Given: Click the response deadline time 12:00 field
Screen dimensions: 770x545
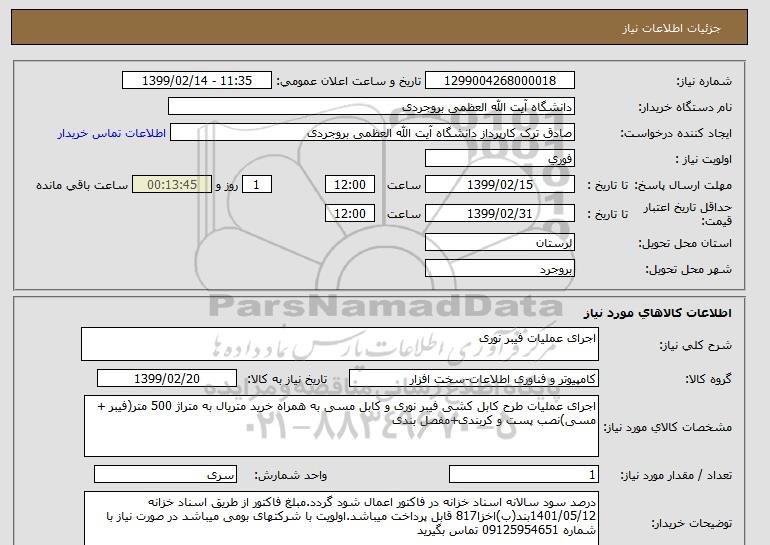Looking at the screenshot, I should coord(350,185).
